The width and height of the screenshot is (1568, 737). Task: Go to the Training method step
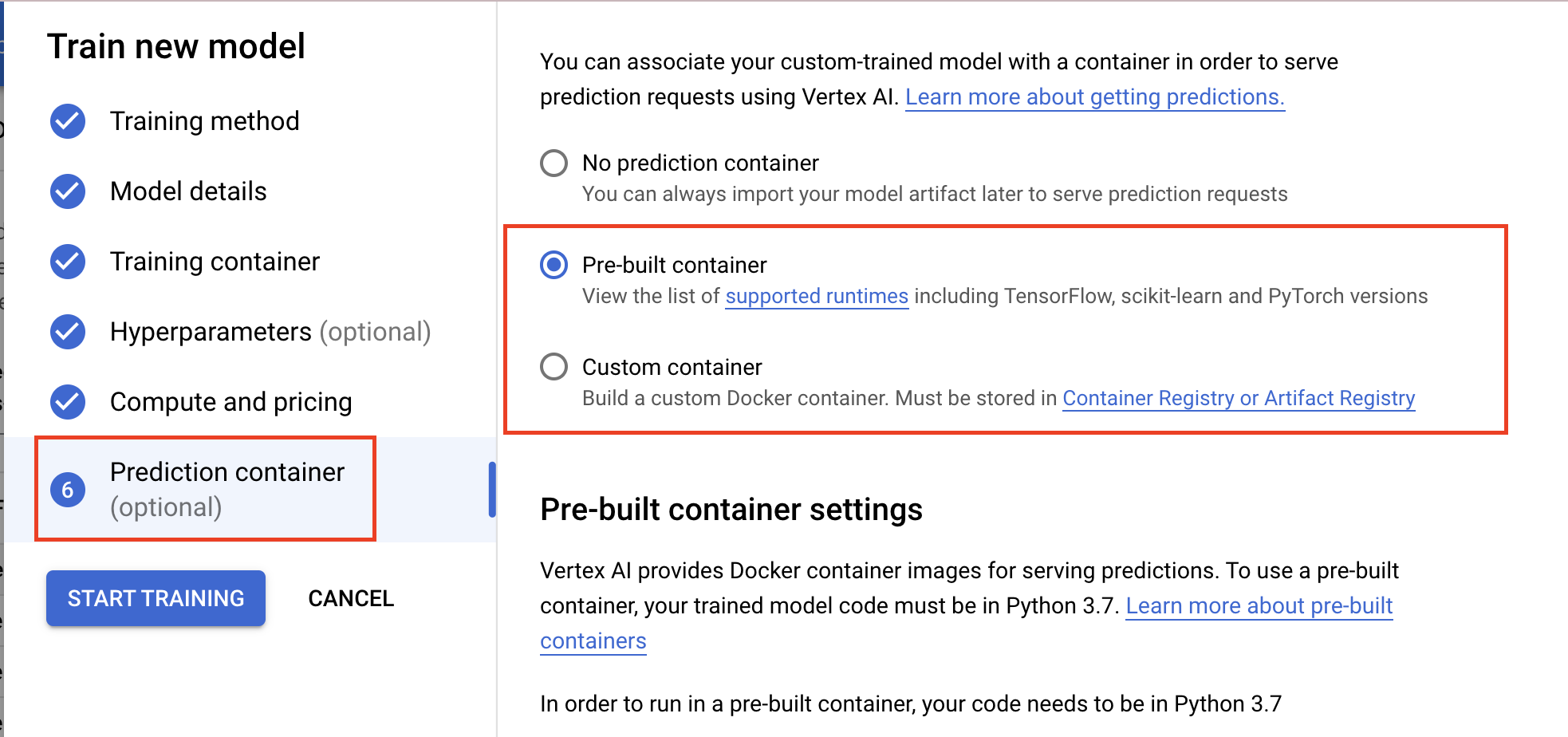click(x=204, y=121)
